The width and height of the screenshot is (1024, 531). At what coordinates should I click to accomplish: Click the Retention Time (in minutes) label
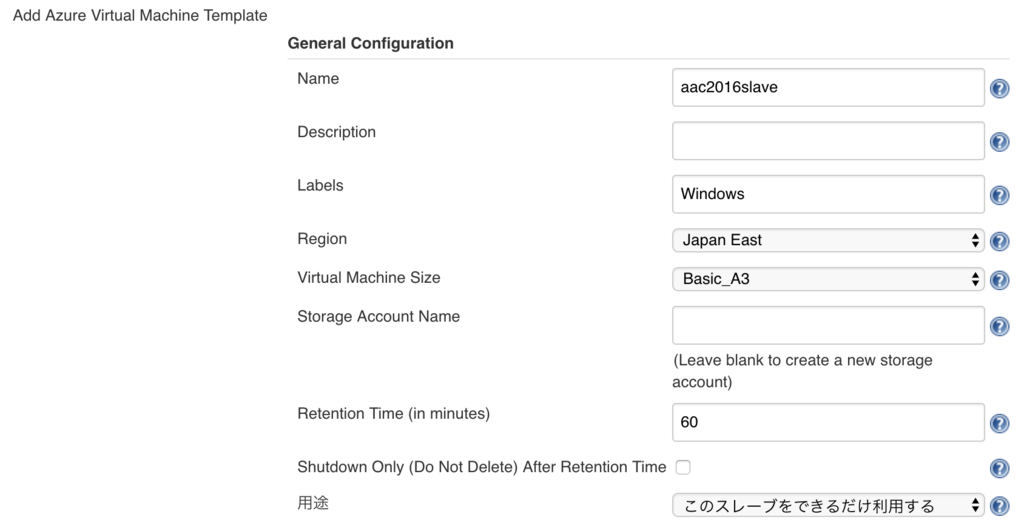394,414
